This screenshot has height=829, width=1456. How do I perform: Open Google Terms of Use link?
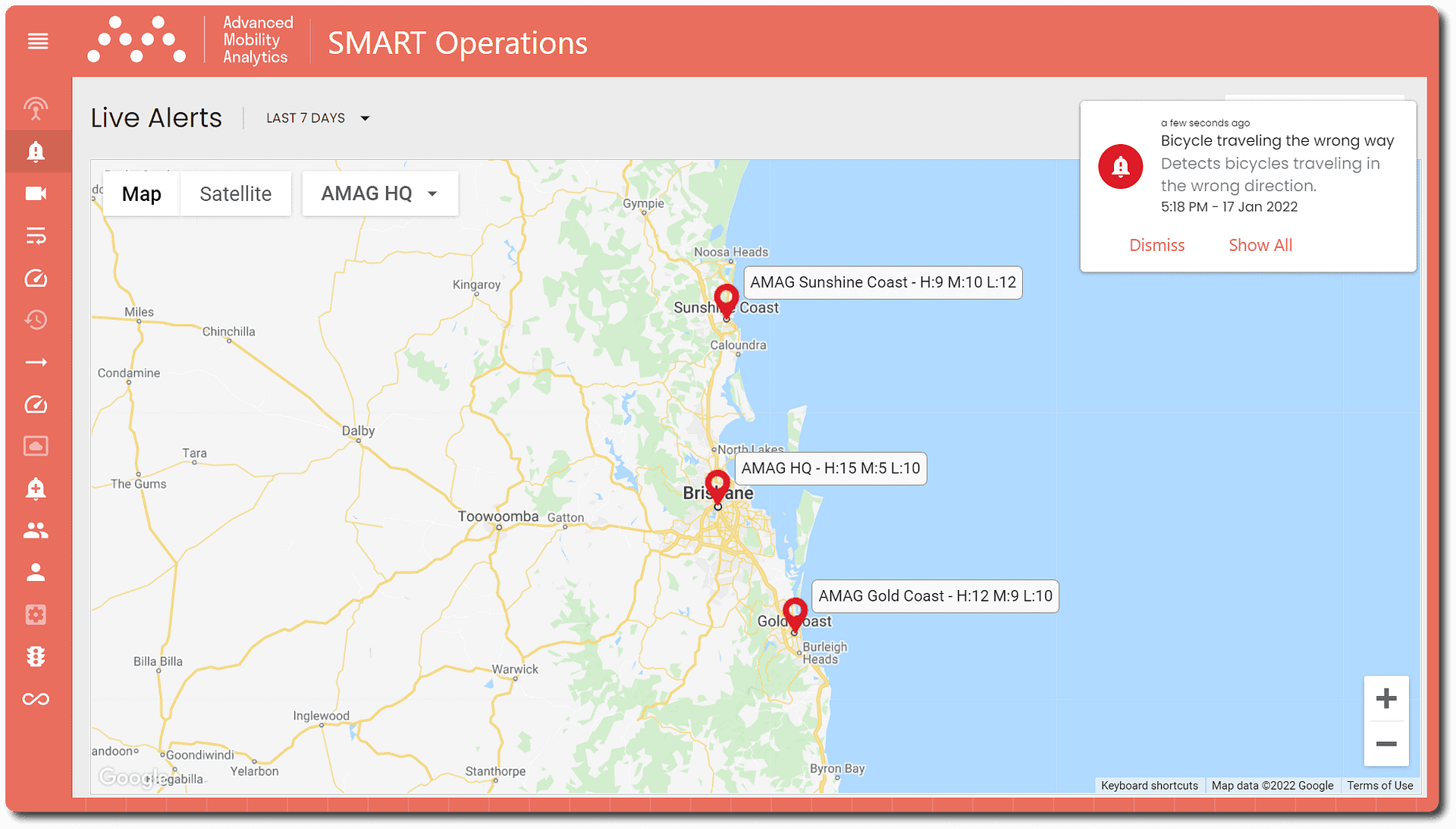[1379, 785]
